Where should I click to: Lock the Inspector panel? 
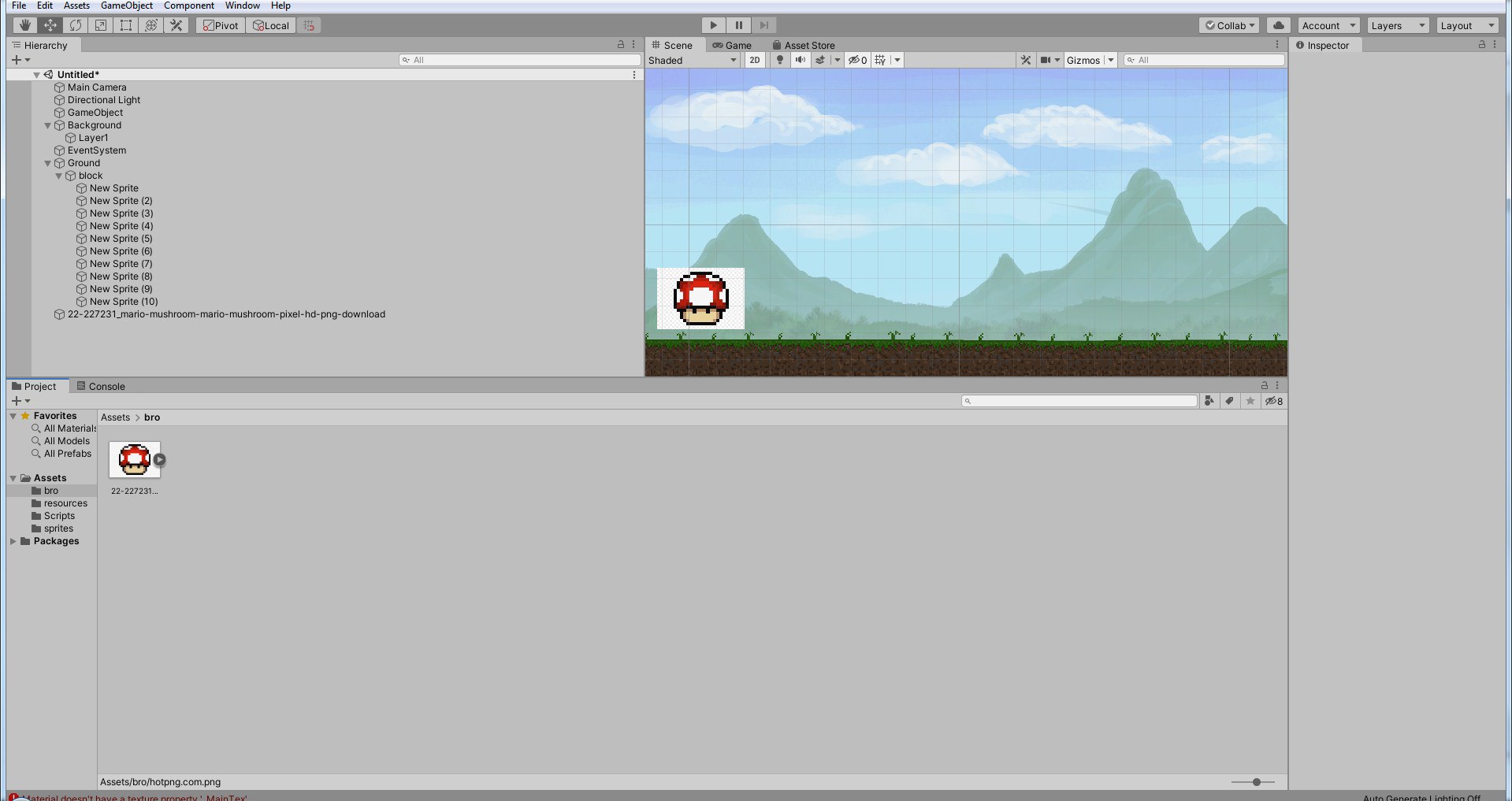tap(1482, 45)
